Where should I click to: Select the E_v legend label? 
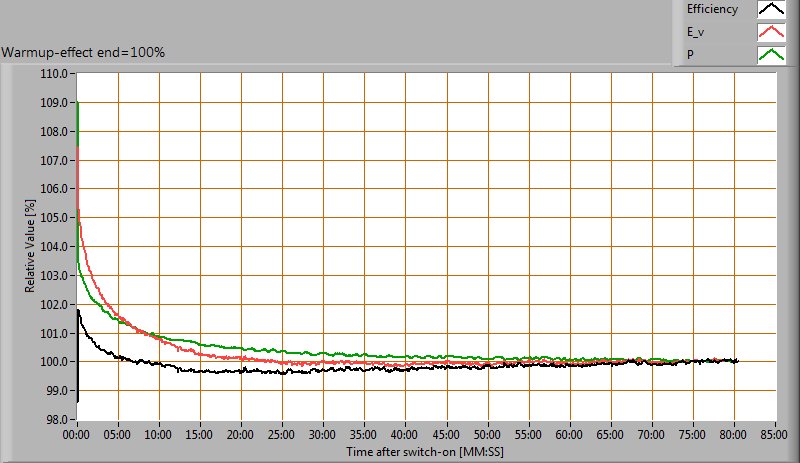pyautogui.click(x=696, y=32)
